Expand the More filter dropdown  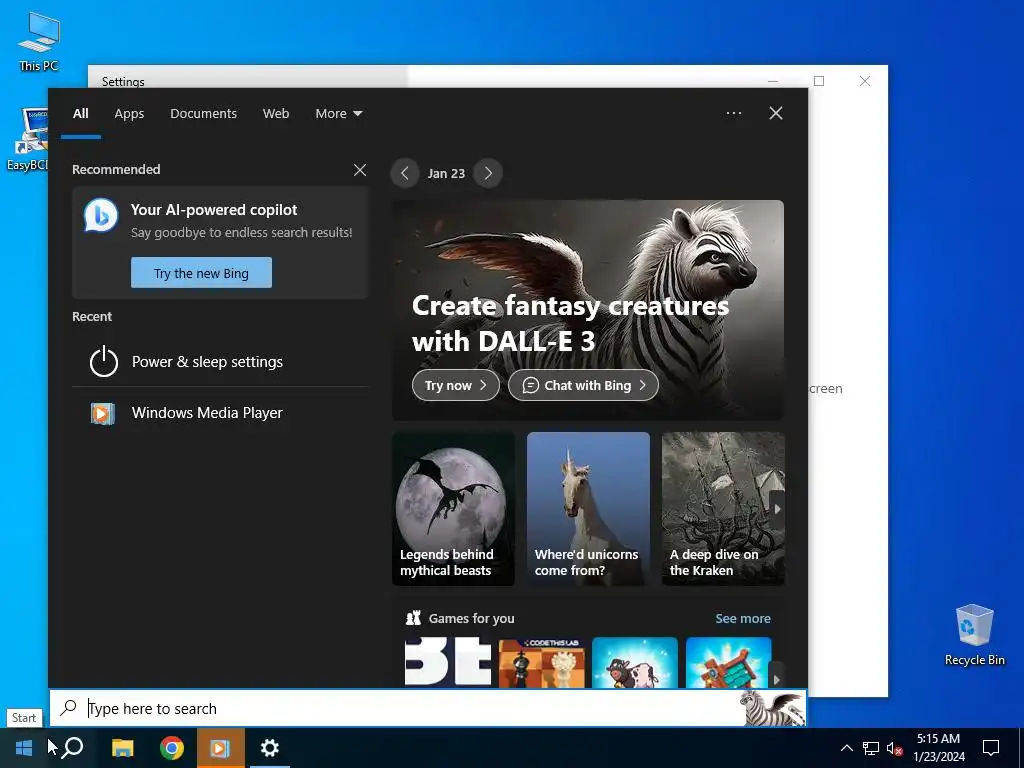338,114
